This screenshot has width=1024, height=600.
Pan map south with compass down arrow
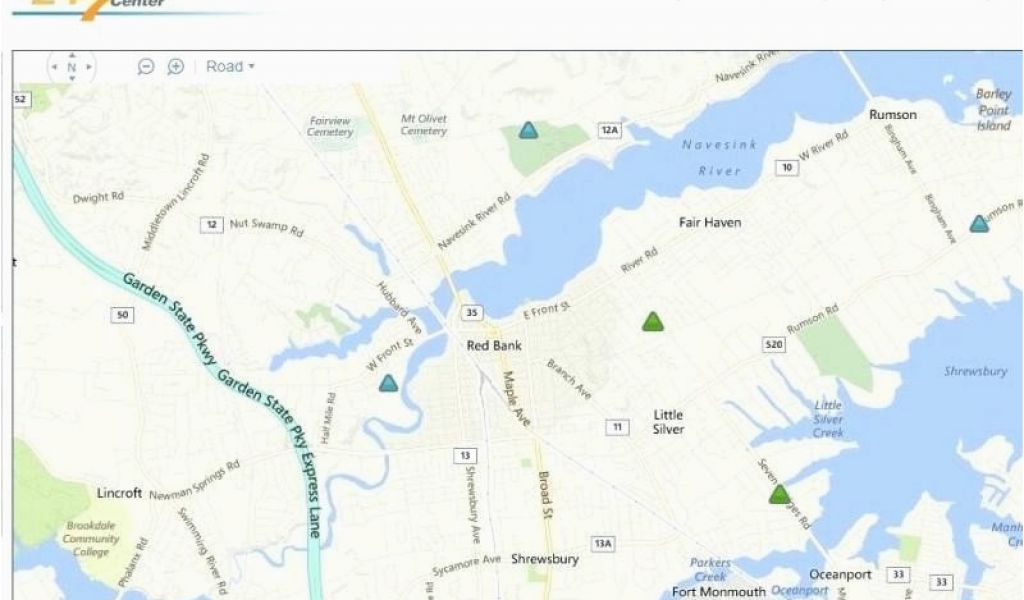coord(72,78)
